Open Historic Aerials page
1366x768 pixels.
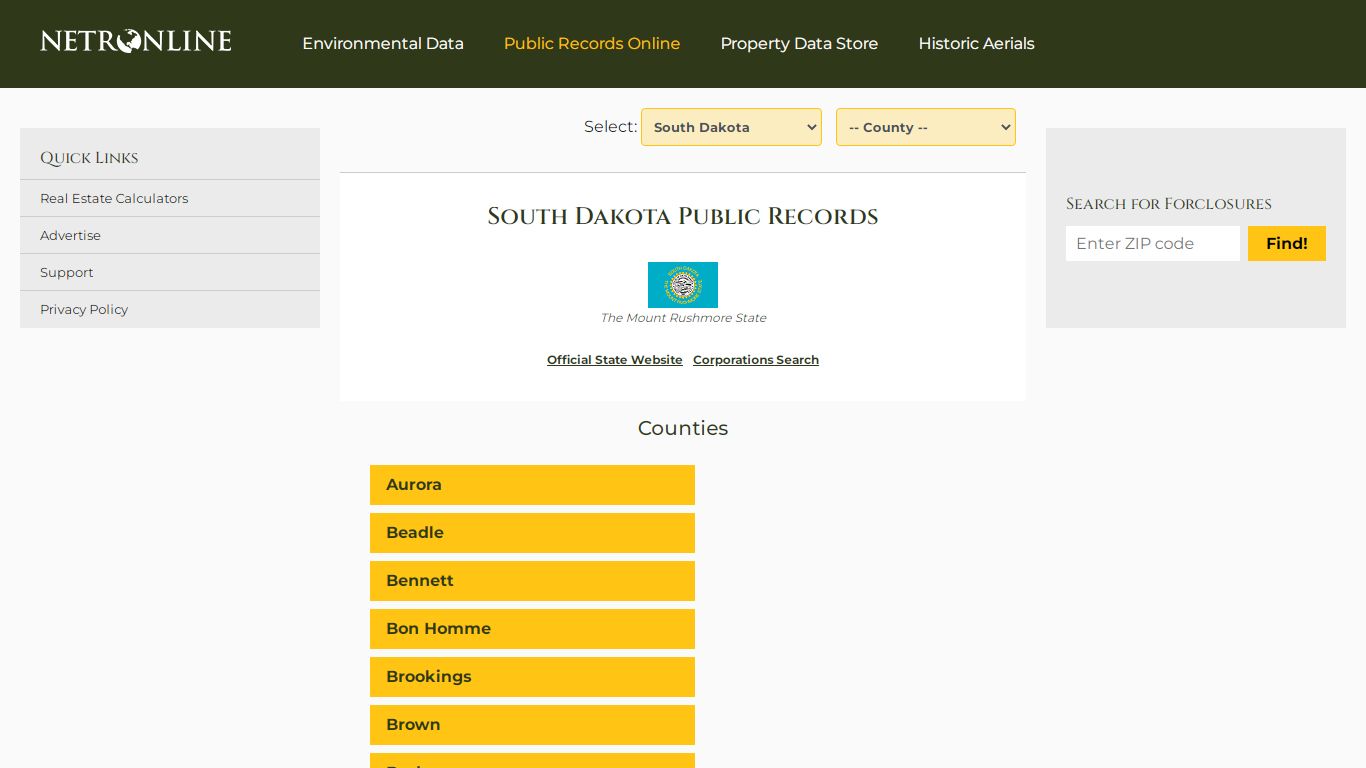click(976, 44)
